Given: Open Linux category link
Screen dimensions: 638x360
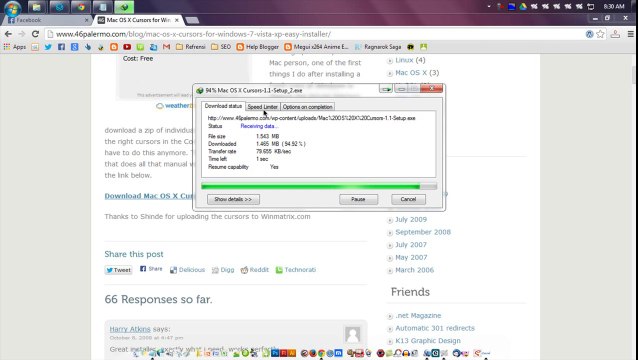Looking at the screenshot, I should (404, 60).
